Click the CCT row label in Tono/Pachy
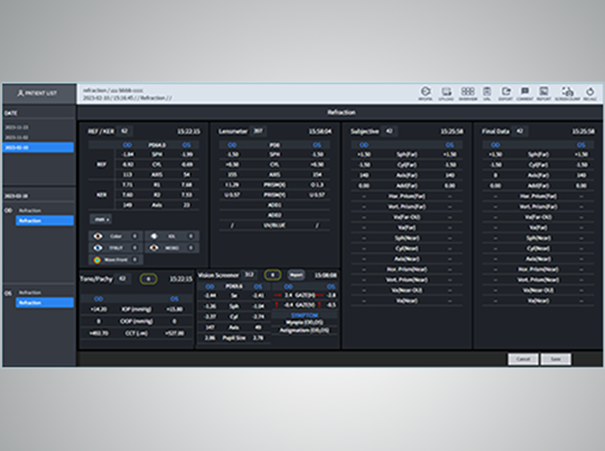The height and width of the screenshot is (451, 605). point(136,333)
